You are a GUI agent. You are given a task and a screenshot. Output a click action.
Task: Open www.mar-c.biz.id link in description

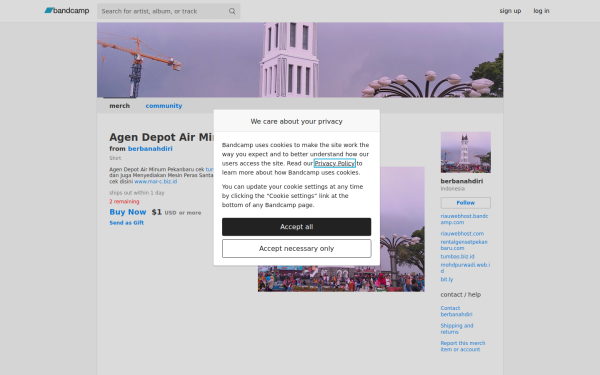point(155,181)
